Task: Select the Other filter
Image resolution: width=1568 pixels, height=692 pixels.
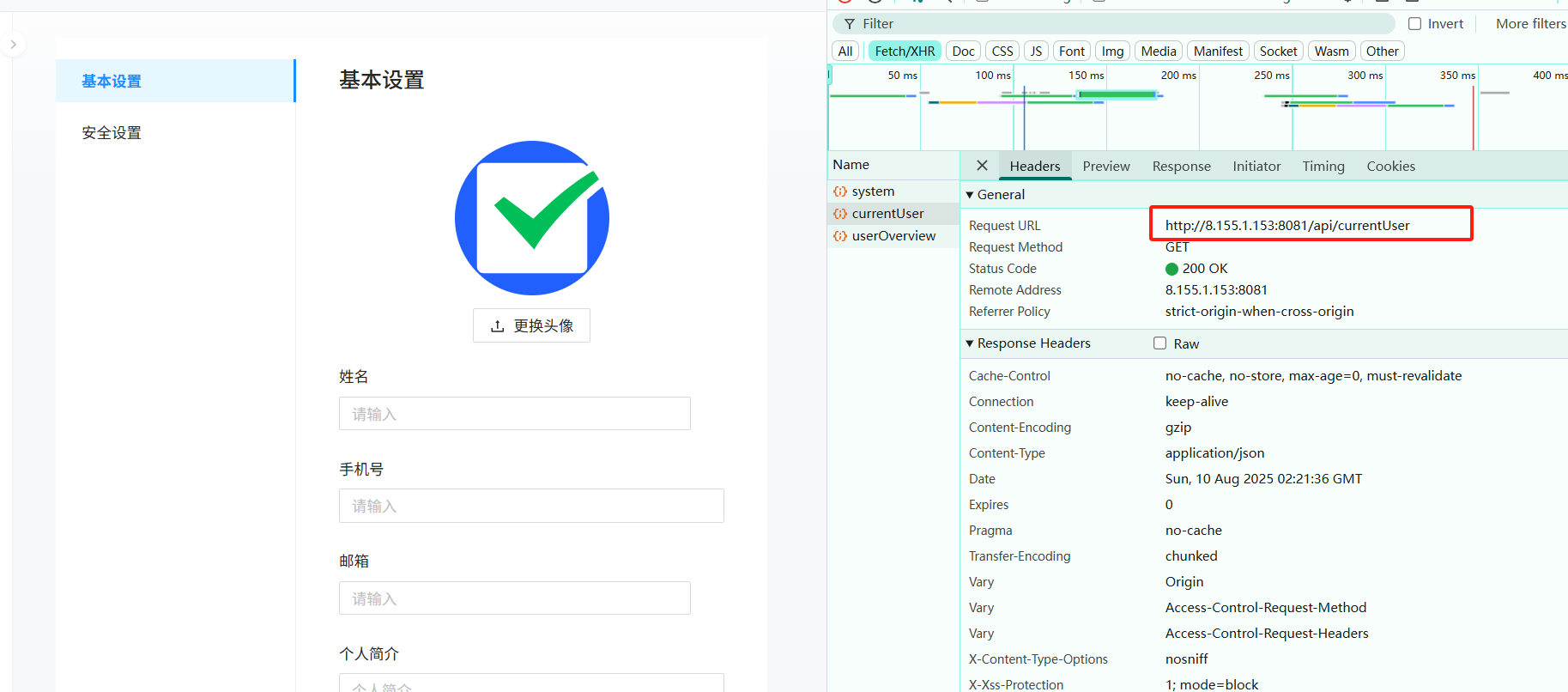Action: (x=1382, y=52)
